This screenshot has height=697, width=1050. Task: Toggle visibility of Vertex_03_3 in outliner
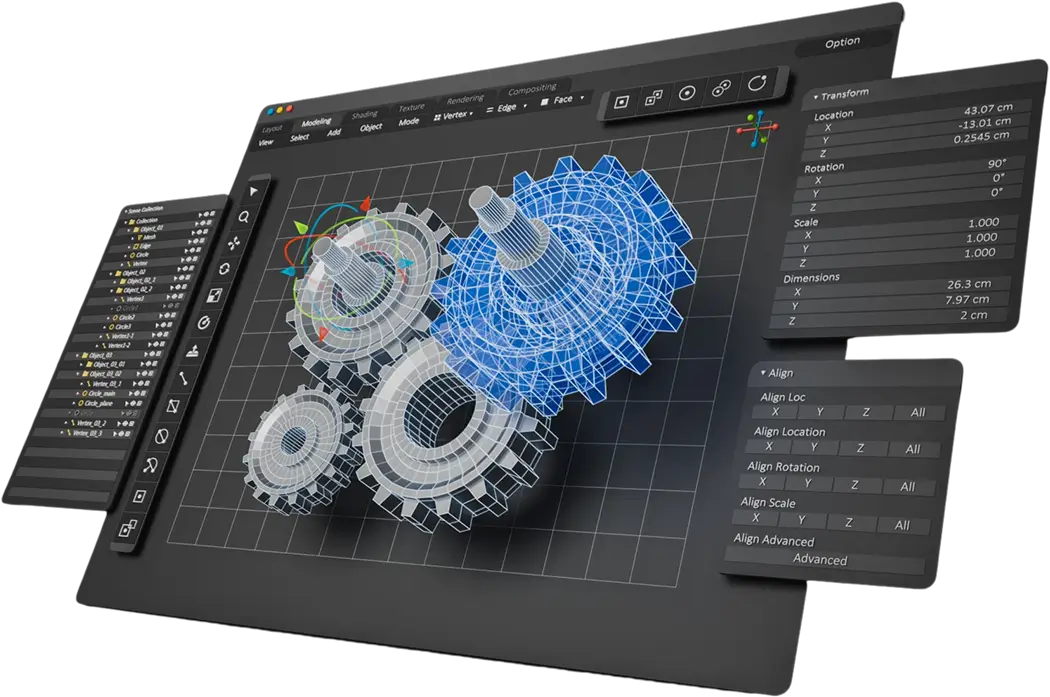(122, 432)
